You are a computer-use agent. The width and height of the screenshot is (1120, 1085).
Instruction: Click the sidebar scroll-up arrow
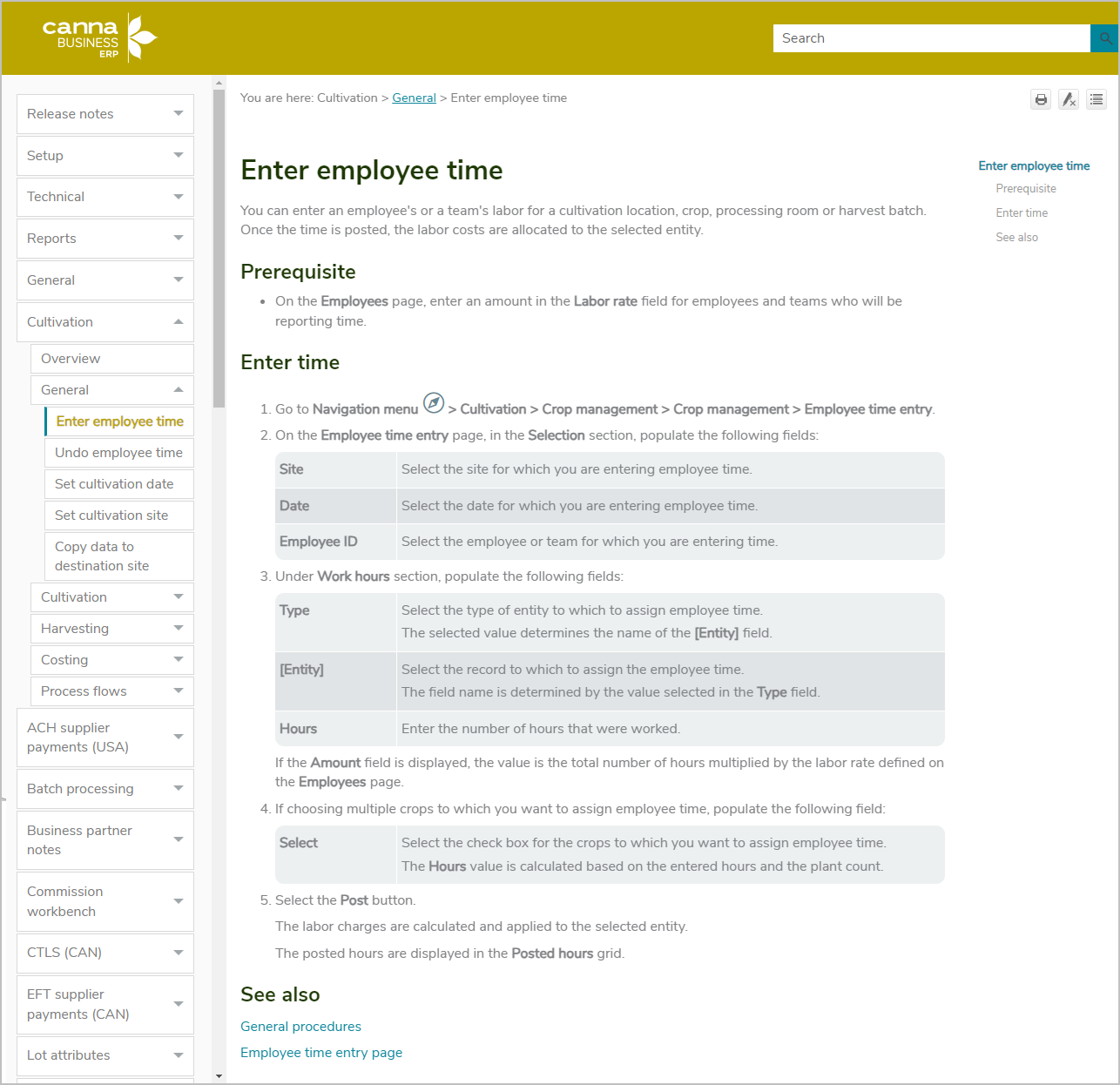tap(219, 84)
